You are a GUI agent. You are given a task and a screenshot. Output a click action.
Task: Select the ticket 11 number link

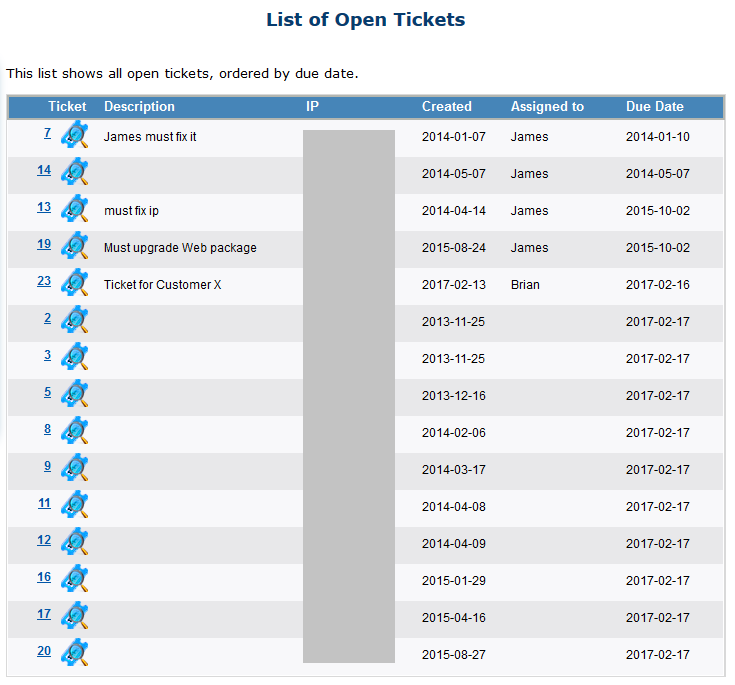[x=45, y=503]
